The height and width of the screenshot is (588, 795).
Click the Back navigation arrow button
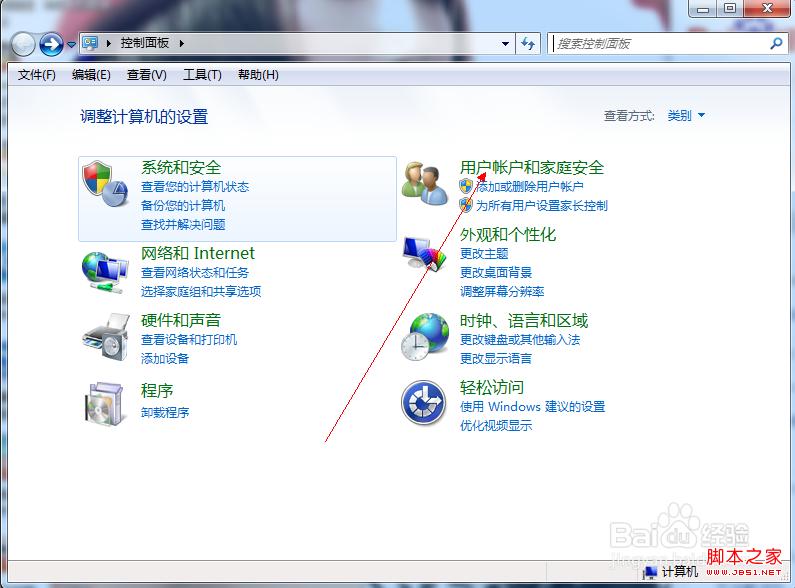tap(22, 44)
